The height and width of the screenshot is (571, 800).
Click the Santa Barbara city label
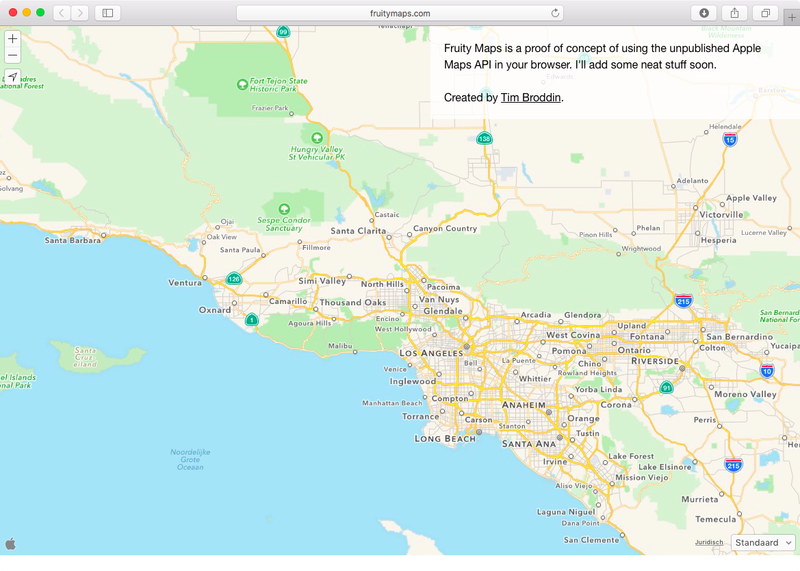click(x=72, y=240)
